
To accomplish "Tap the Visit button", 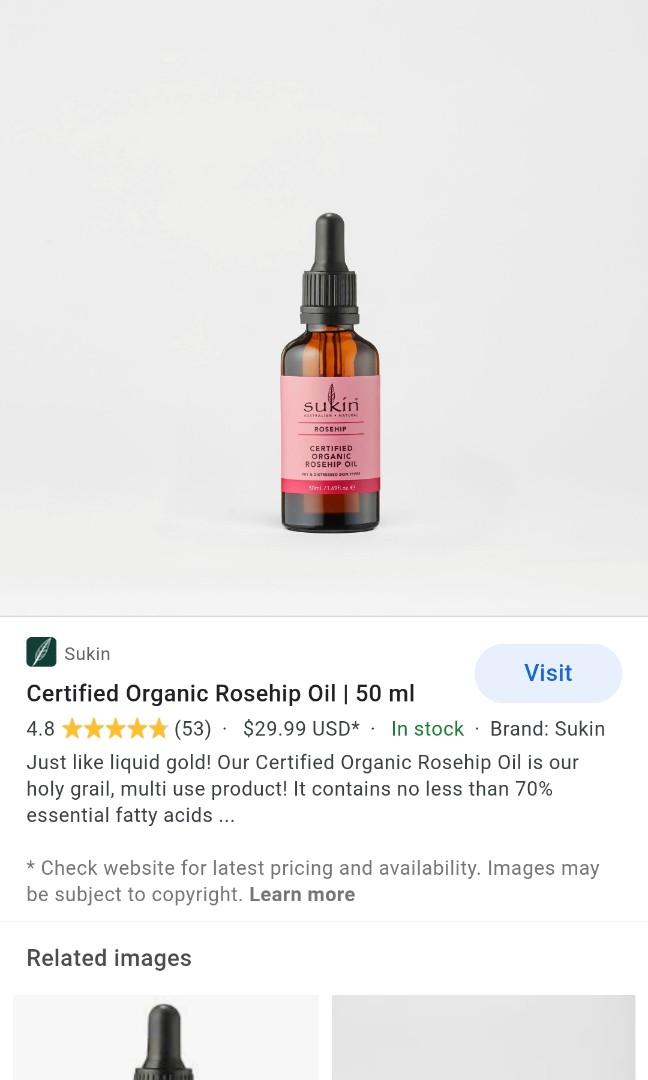I will 548,673.
